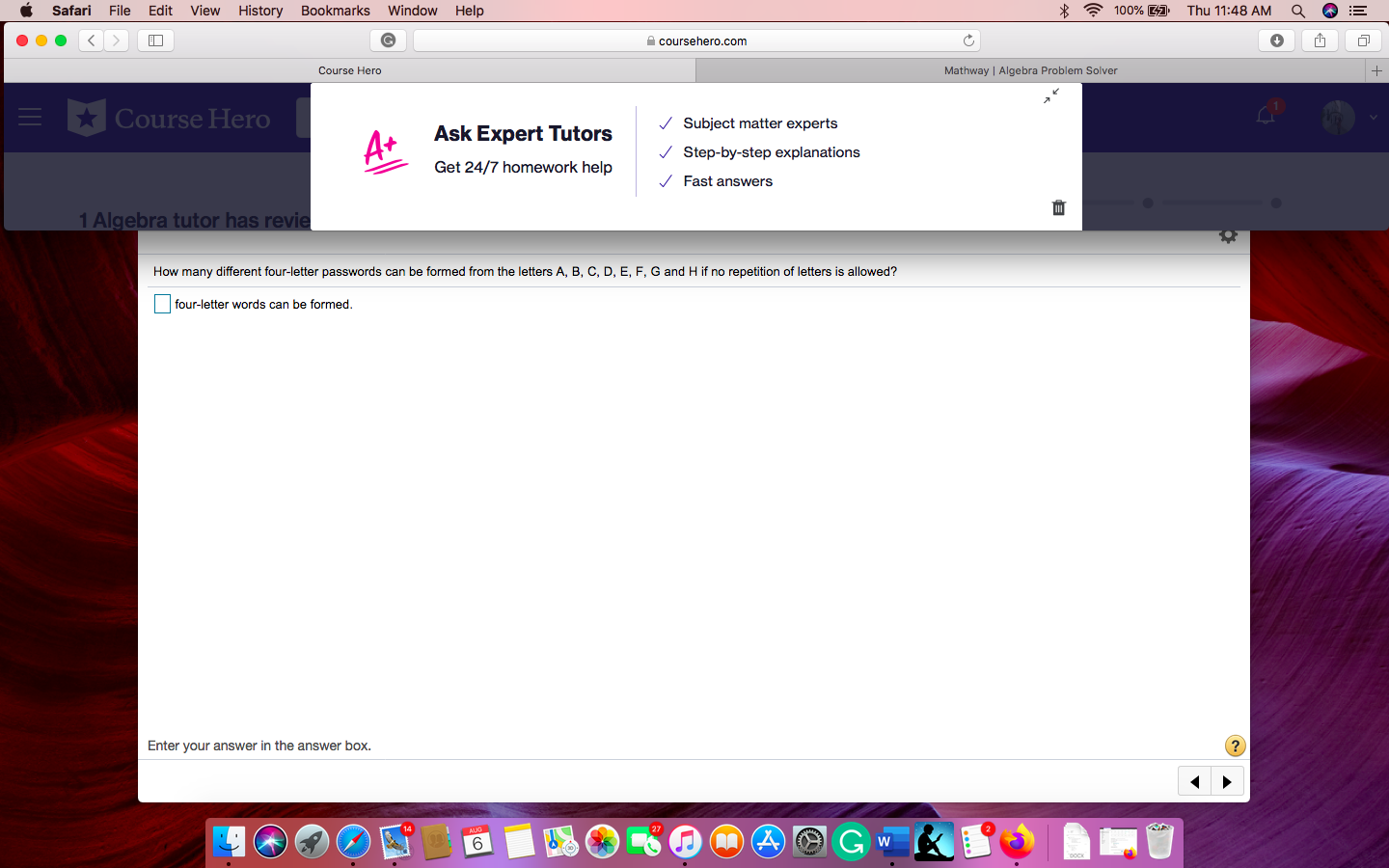Viewport: 1389px width, 868px height.
Task: Open the Course Hero profile avatar
Action: click(1338, 118)
